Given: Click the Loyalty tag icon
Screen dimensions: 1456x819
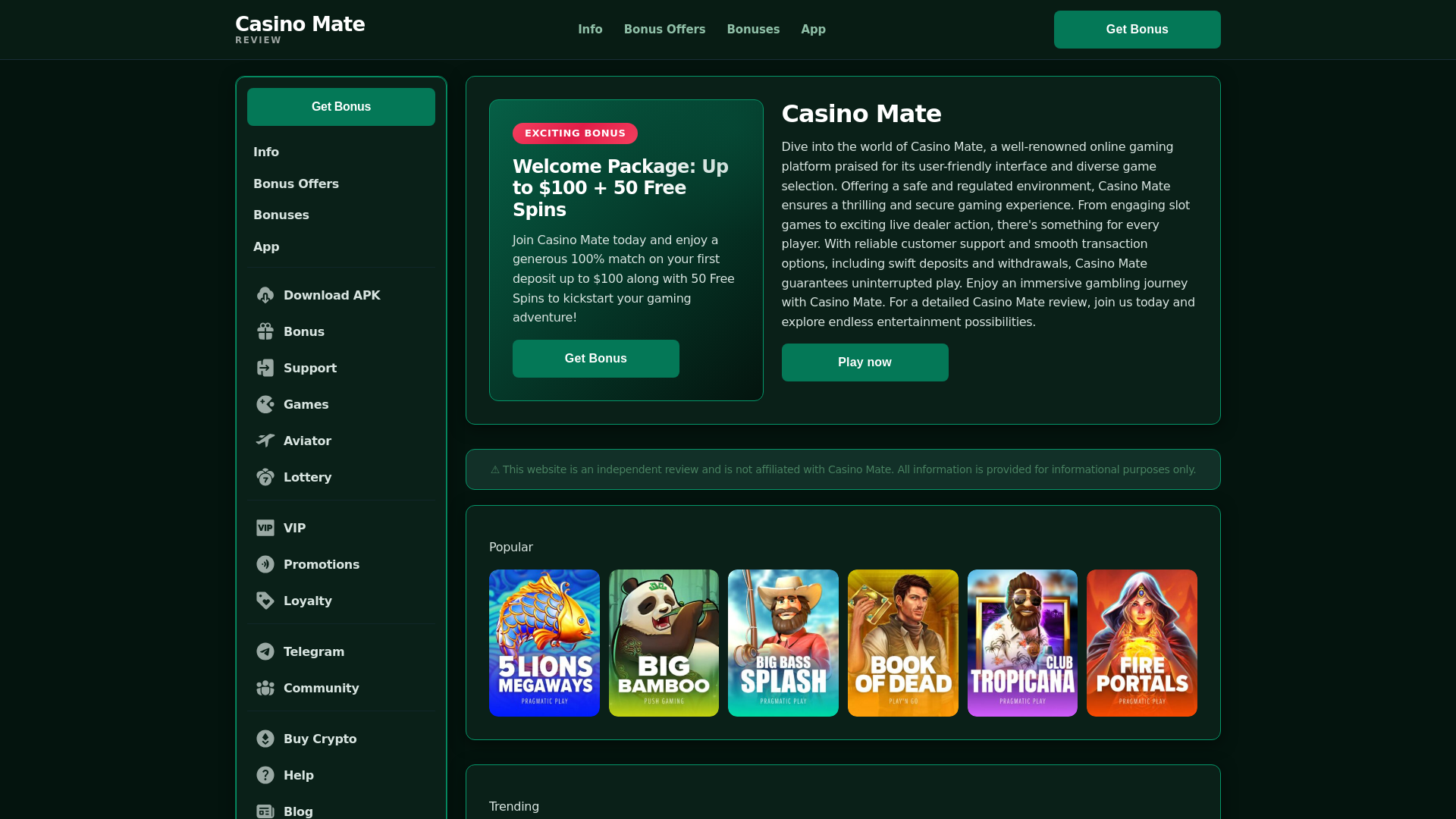Looking at the screenshot, I should tap(265, 601).
